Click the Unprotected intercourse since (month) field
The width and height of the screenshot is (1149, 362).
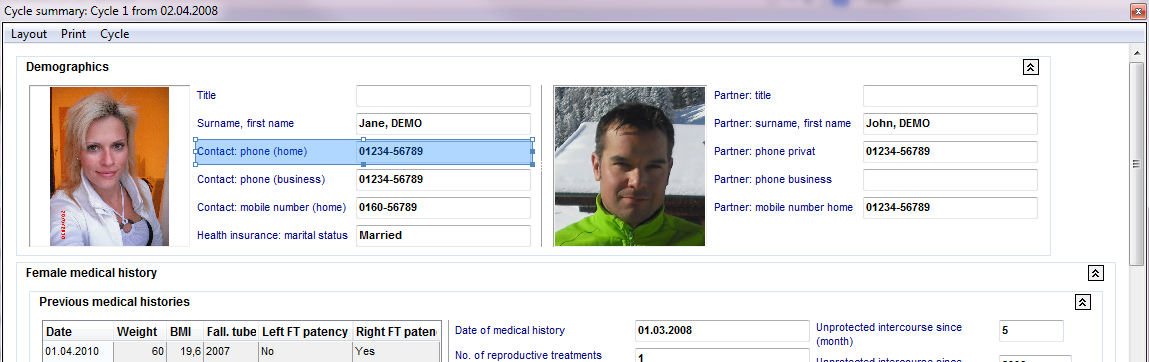1031,330
